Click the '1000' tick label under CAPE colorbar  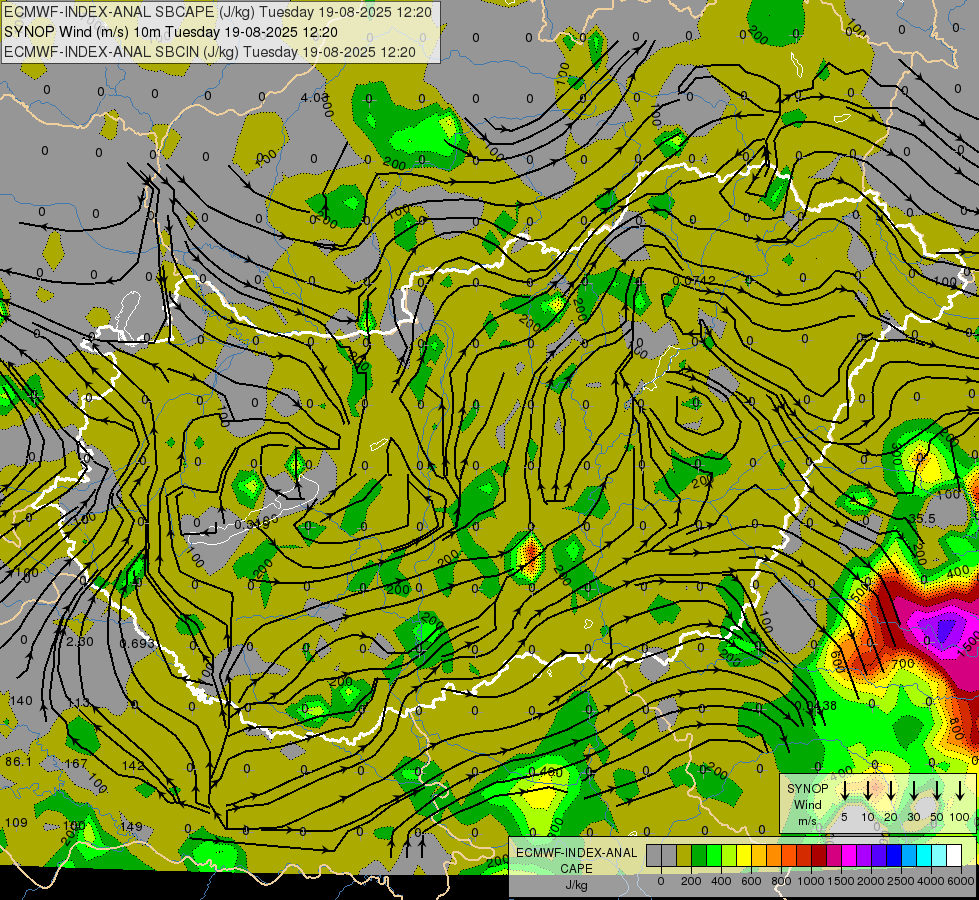point(811,881)
